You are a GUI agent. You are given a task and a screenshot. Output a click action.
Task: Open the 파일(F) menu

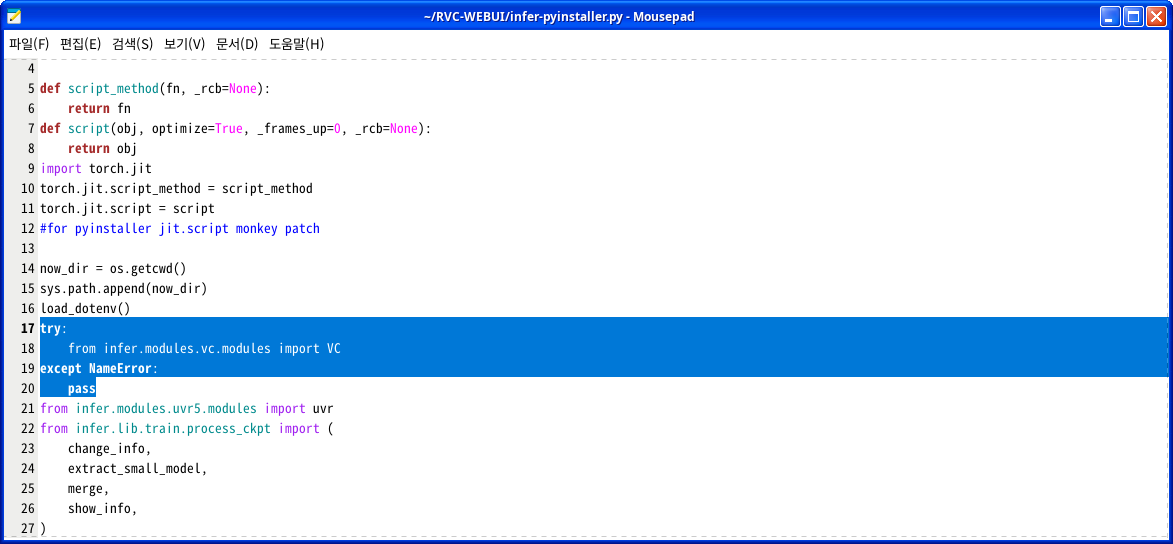[29, 44]
